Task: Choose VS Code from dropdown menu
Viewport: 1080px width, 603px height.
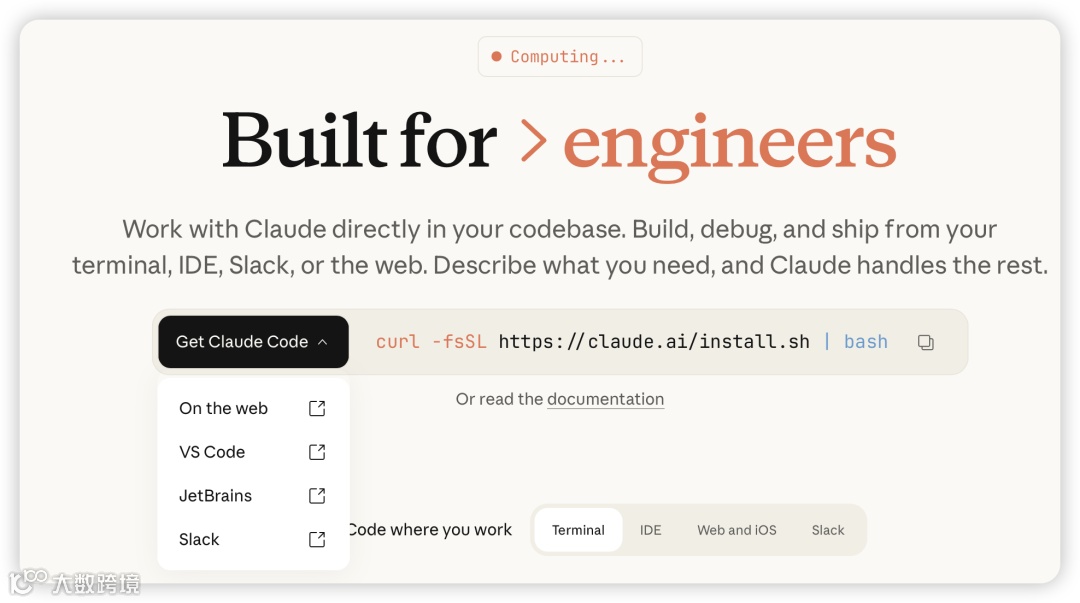Action: 212,452
